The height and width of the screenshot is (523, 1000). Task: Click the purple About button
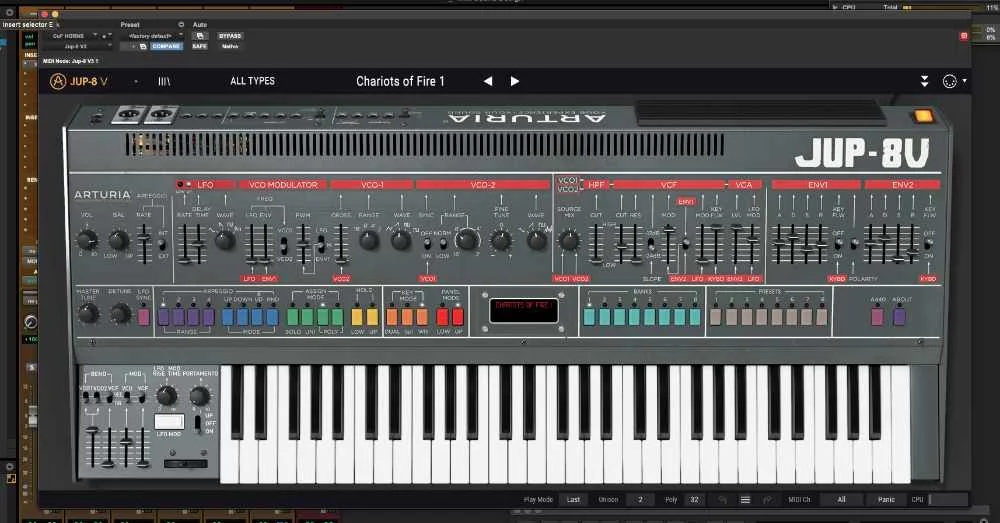899,316
